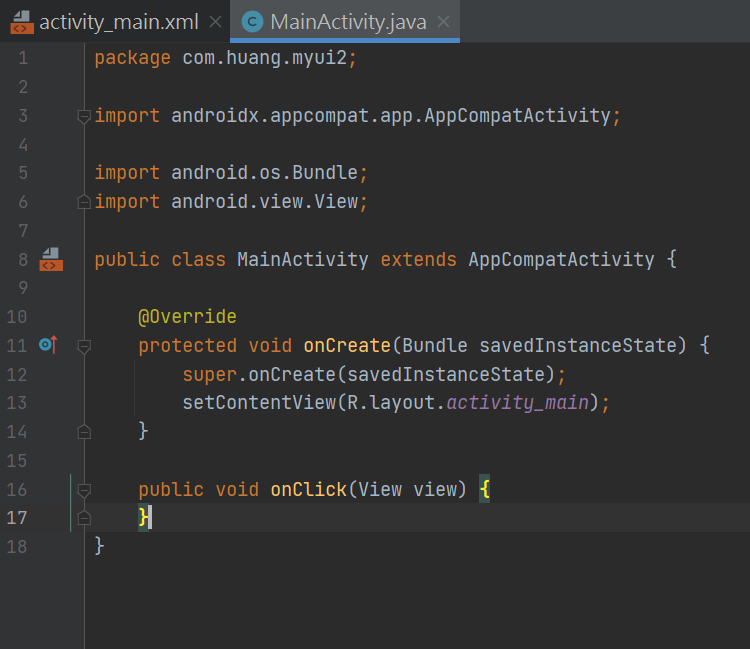
Task: Open related XML layout gutter icon on line 8
Action: coord(51,259)
